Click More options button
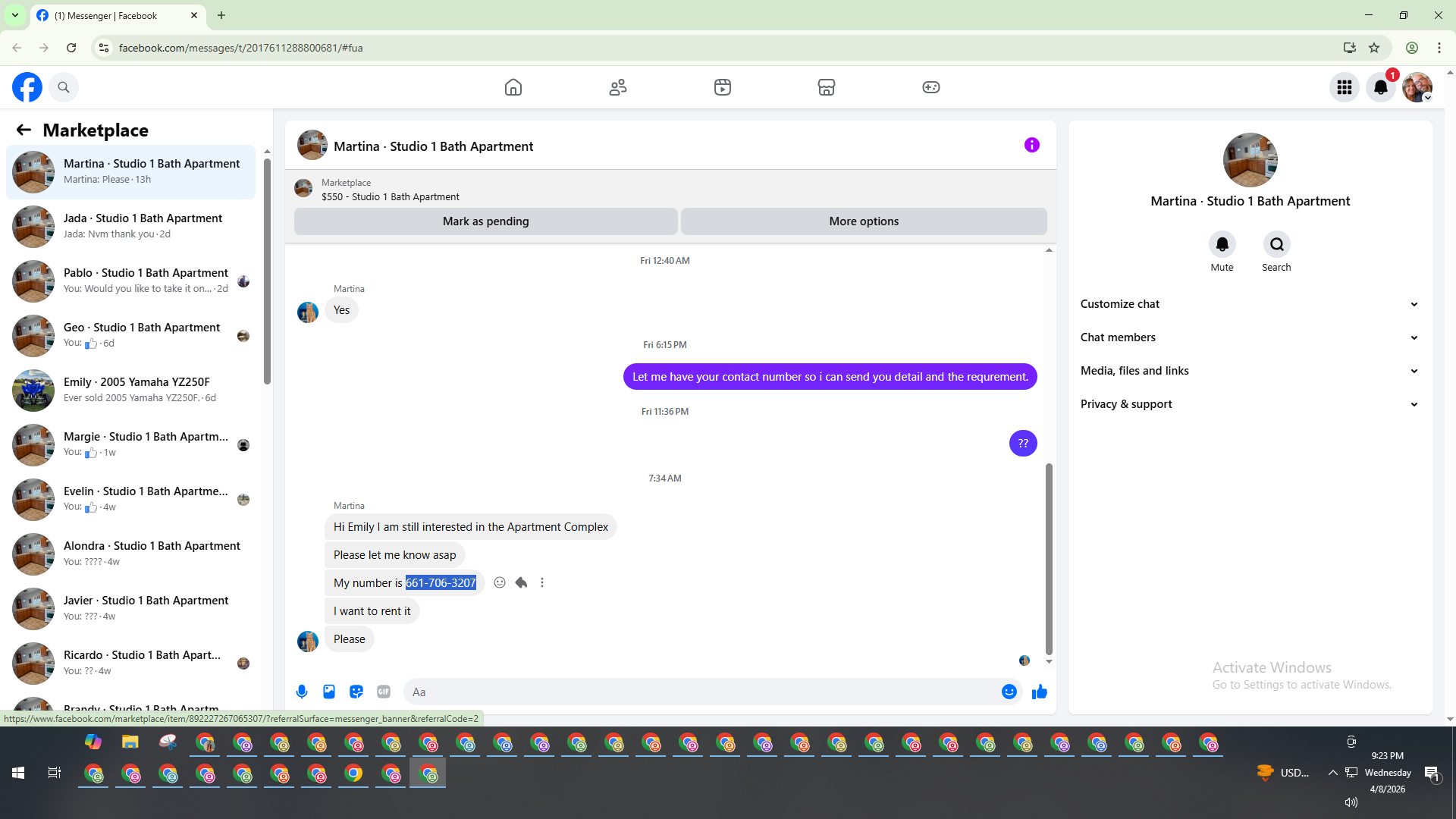The width and height of the screenshot is (1456, 819). 863,221
